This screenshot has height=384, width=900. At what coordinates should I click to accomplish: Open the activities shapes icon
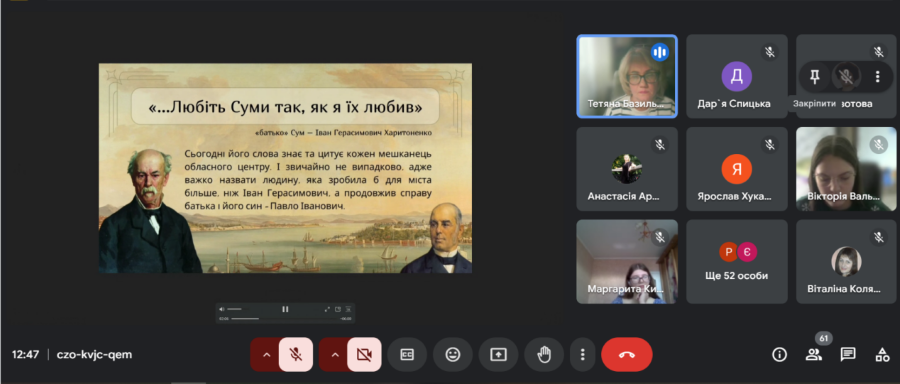(x=882, y=355)
